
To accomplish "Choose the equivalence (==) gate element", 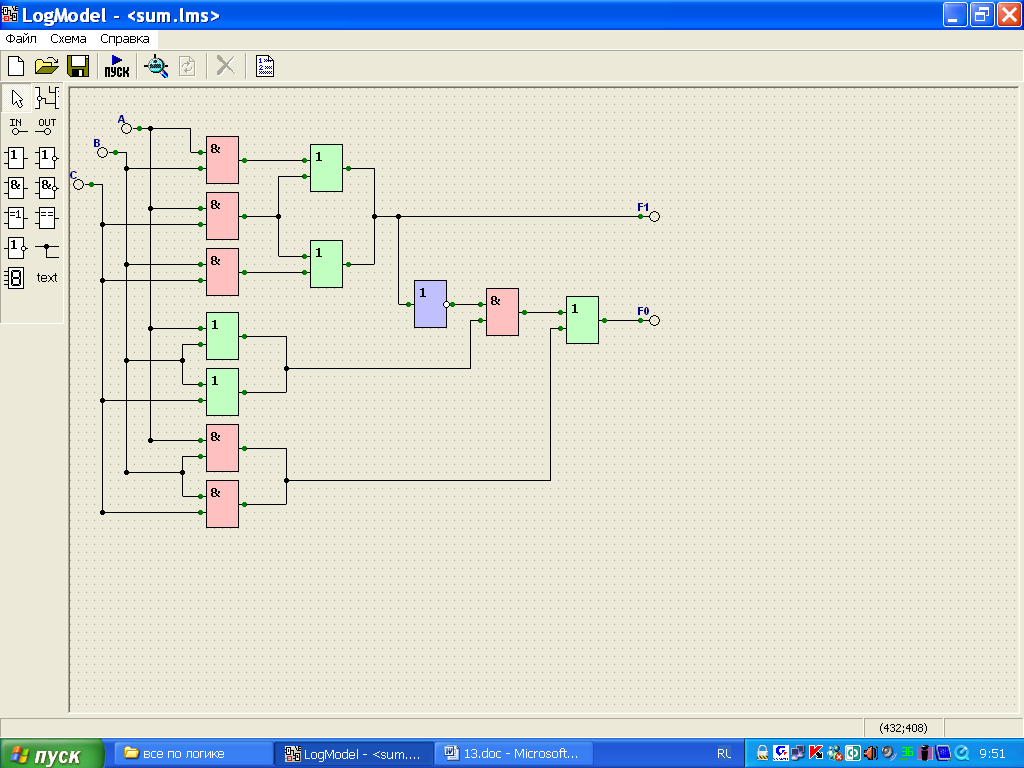I will click(47, 217).
